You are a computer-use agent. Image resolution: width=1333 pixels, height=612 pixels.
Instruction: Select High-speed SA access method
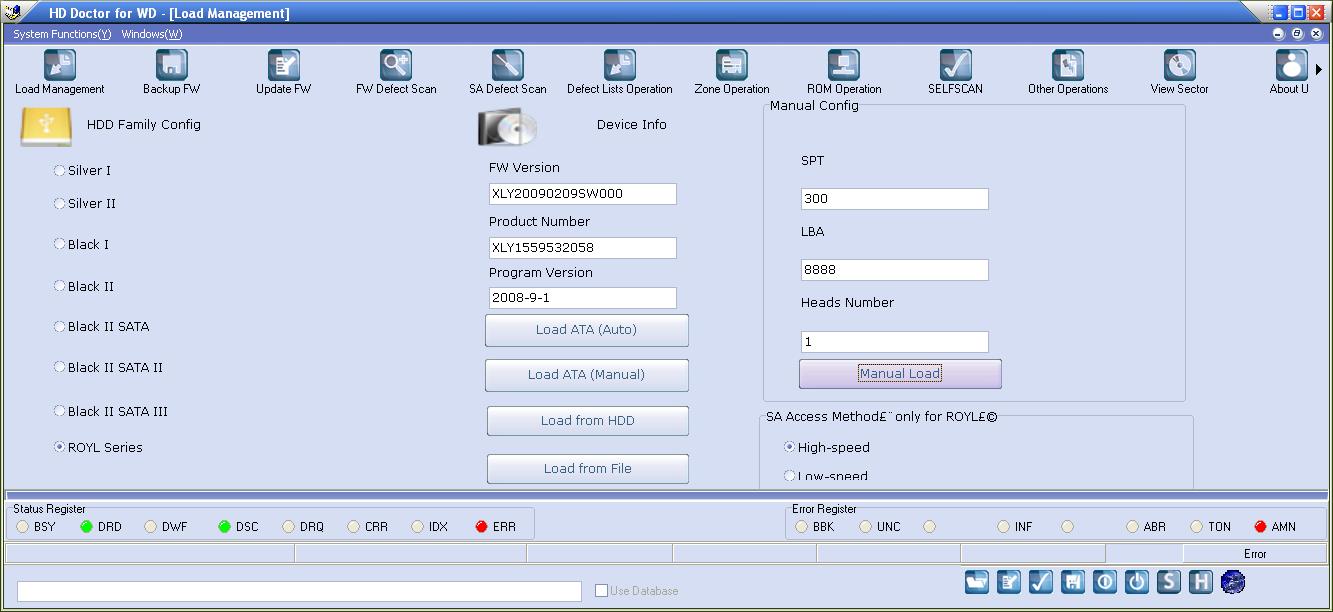789,448
